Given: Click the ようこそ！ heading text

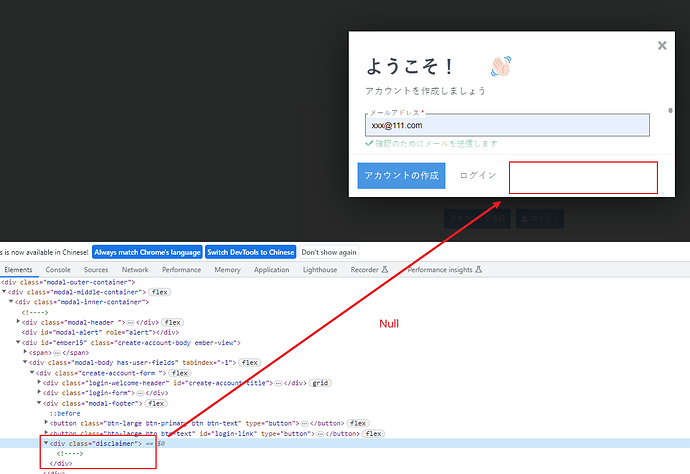Looking at the screenshot, I should pos(410,66).
